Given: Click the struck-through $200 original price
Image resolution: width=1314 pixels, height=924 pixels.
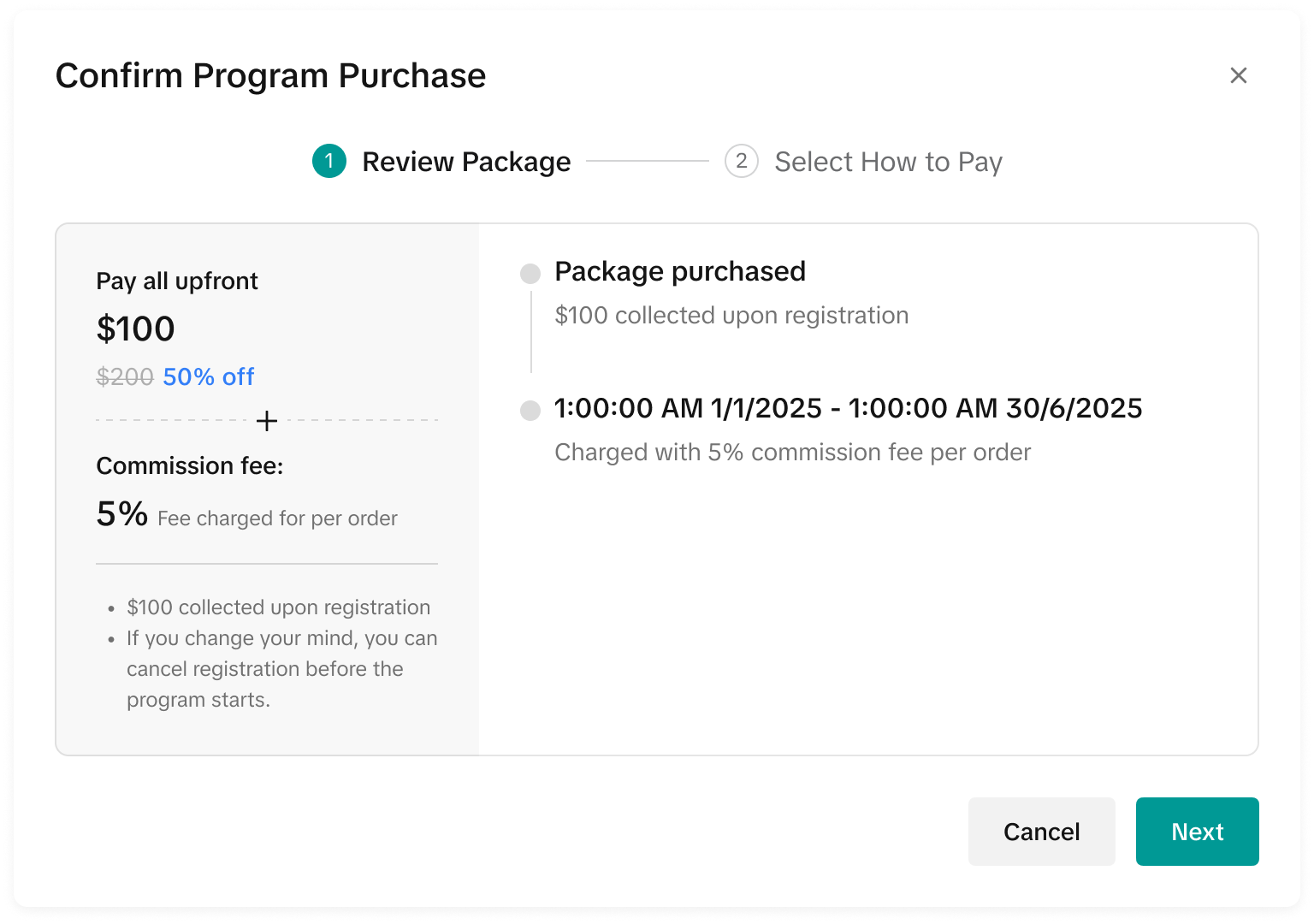Looking at the screenshot, I should click(x=125, y=376).
